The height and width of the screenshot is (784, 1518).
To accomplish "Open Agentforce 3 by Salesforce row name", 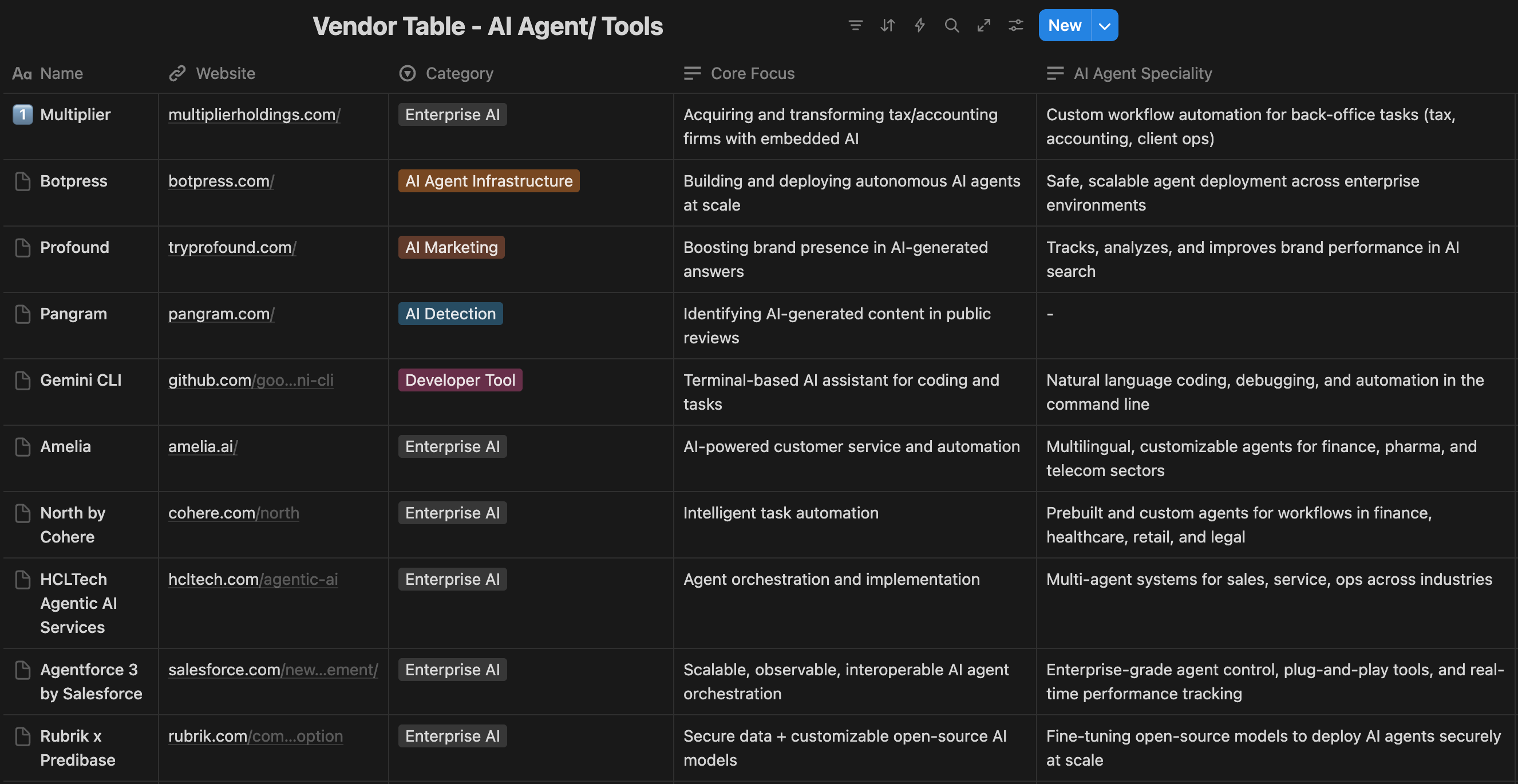I will (92, 682).
